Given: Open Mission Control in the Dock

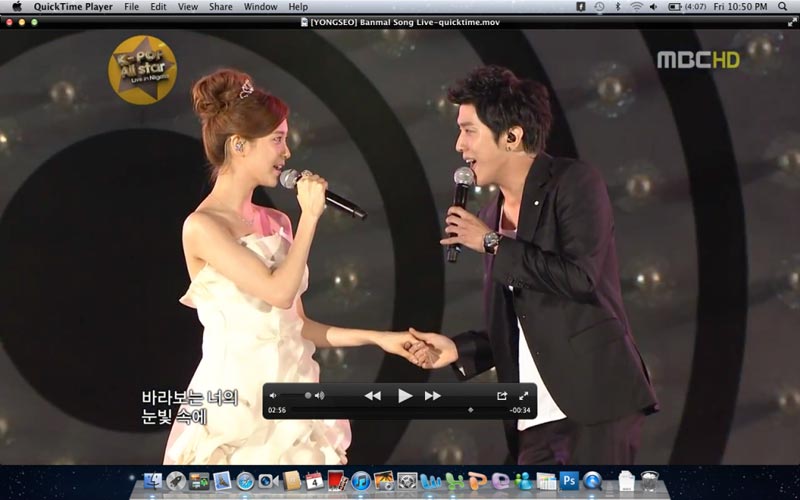Looking at the screenshot, I should click(x=199, y=481).
